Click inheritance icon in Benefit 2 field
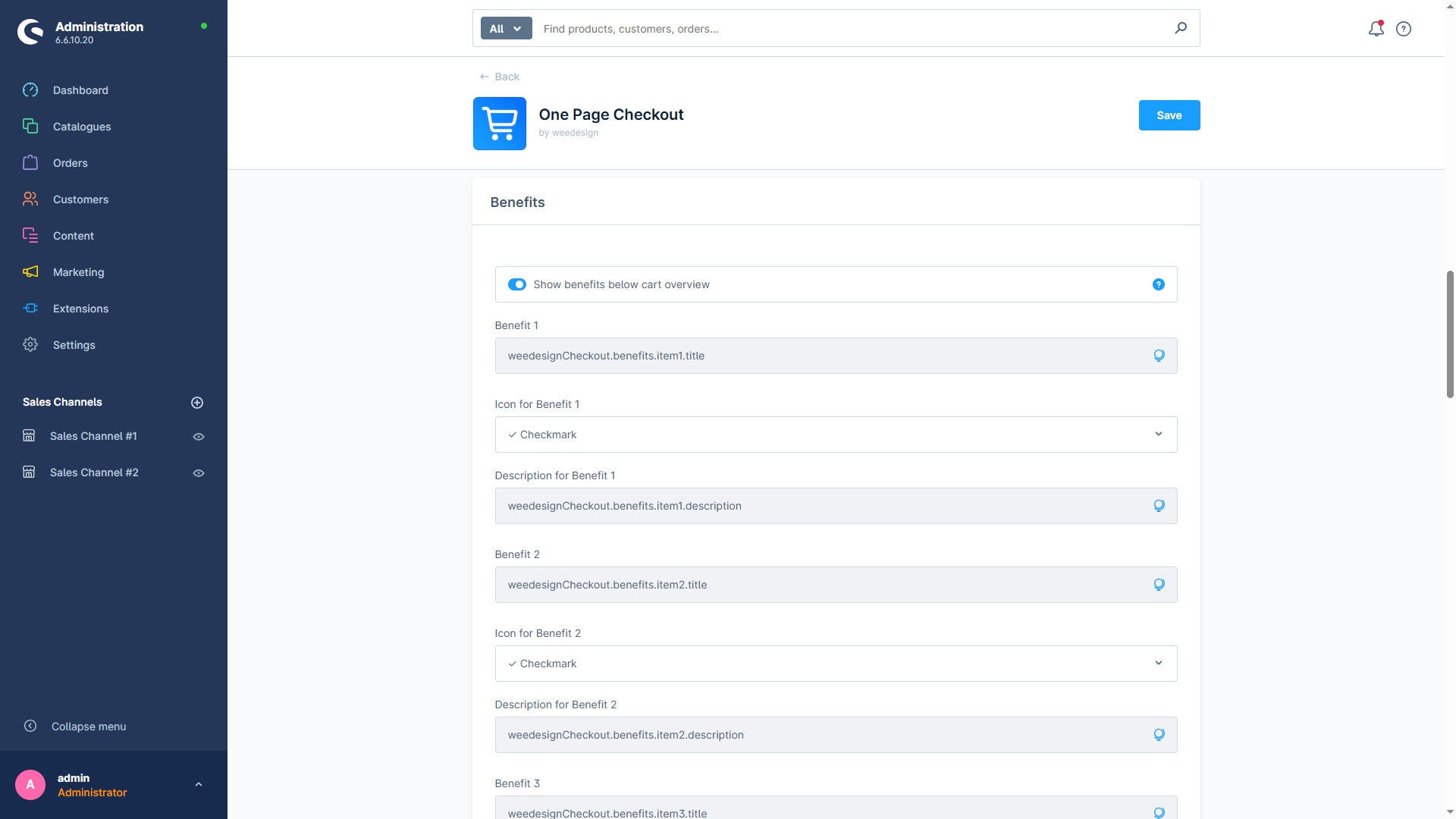Viewport: 1456px width, 819px height. click(x=1159, y=585)
